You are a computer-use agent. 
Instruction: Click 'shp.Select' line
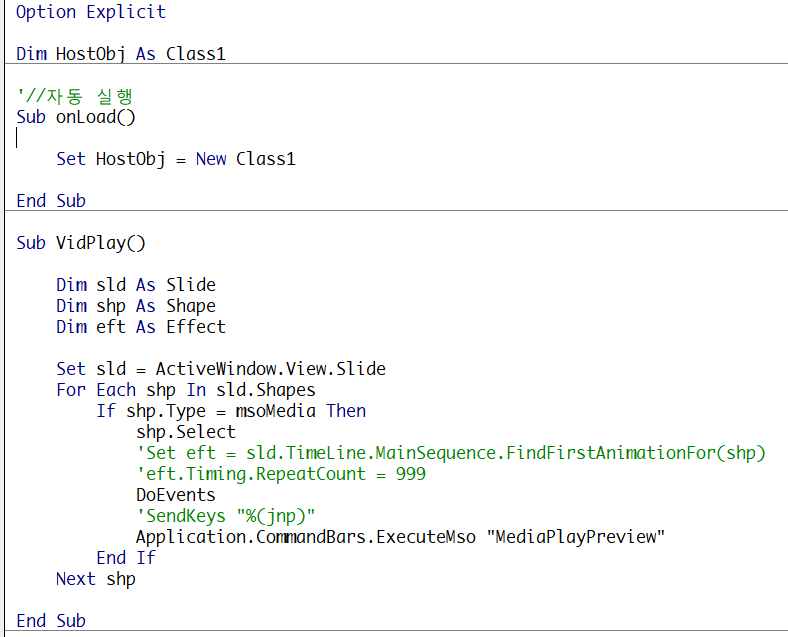tap(186, 432)
